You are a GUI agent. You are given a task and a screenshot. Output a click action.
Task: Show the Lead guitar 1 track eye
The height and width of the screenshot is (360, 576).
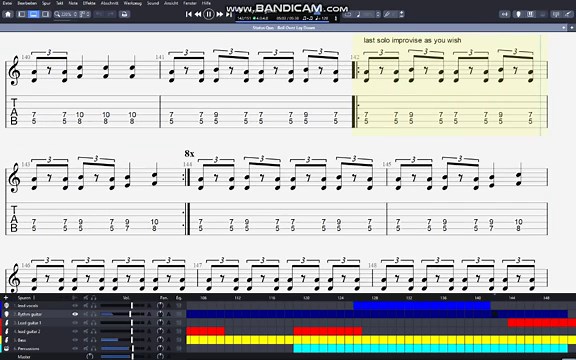click(x=75, y=323)
